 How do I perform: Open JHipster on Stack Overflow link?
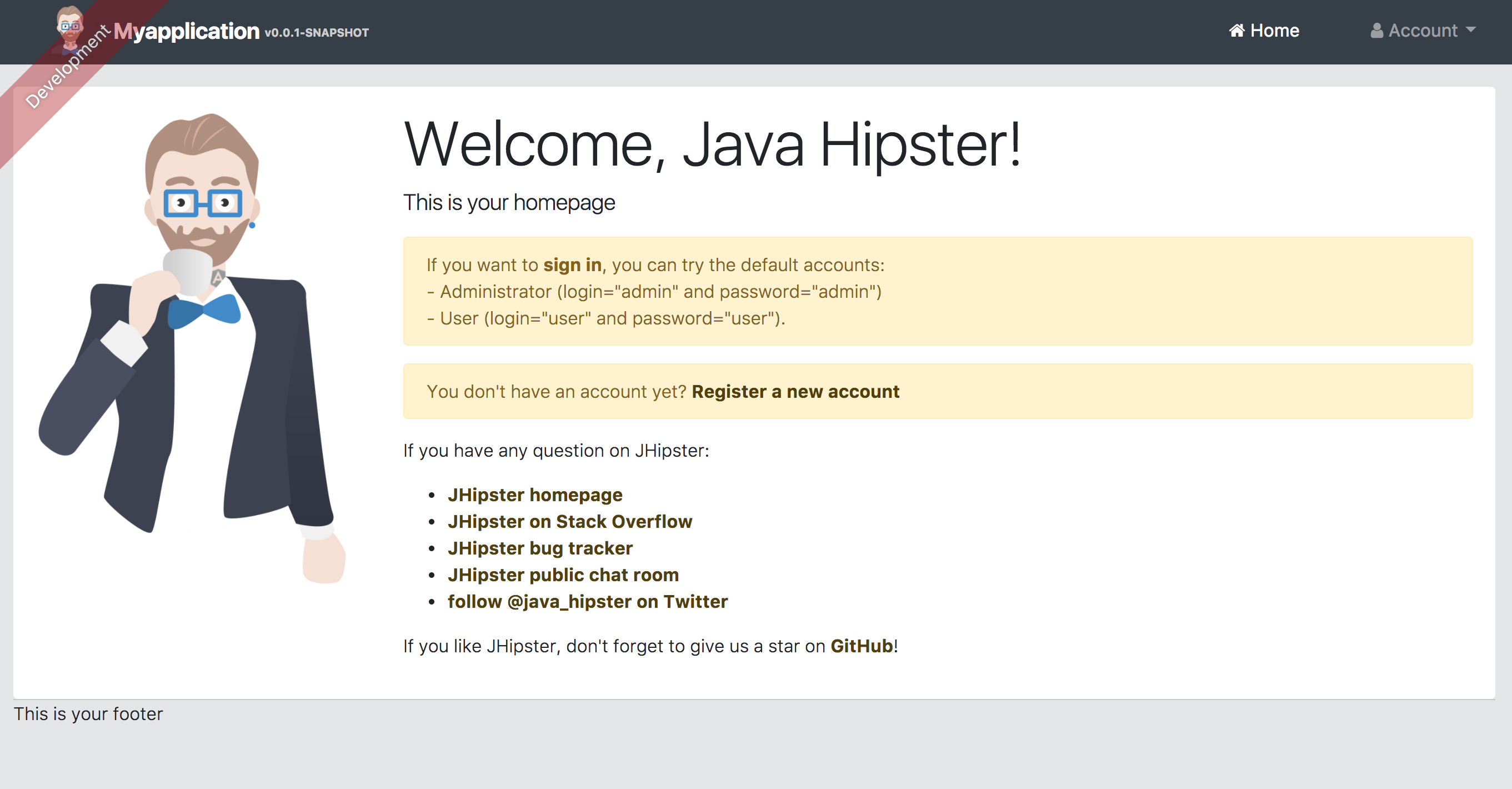coord(569,521)
